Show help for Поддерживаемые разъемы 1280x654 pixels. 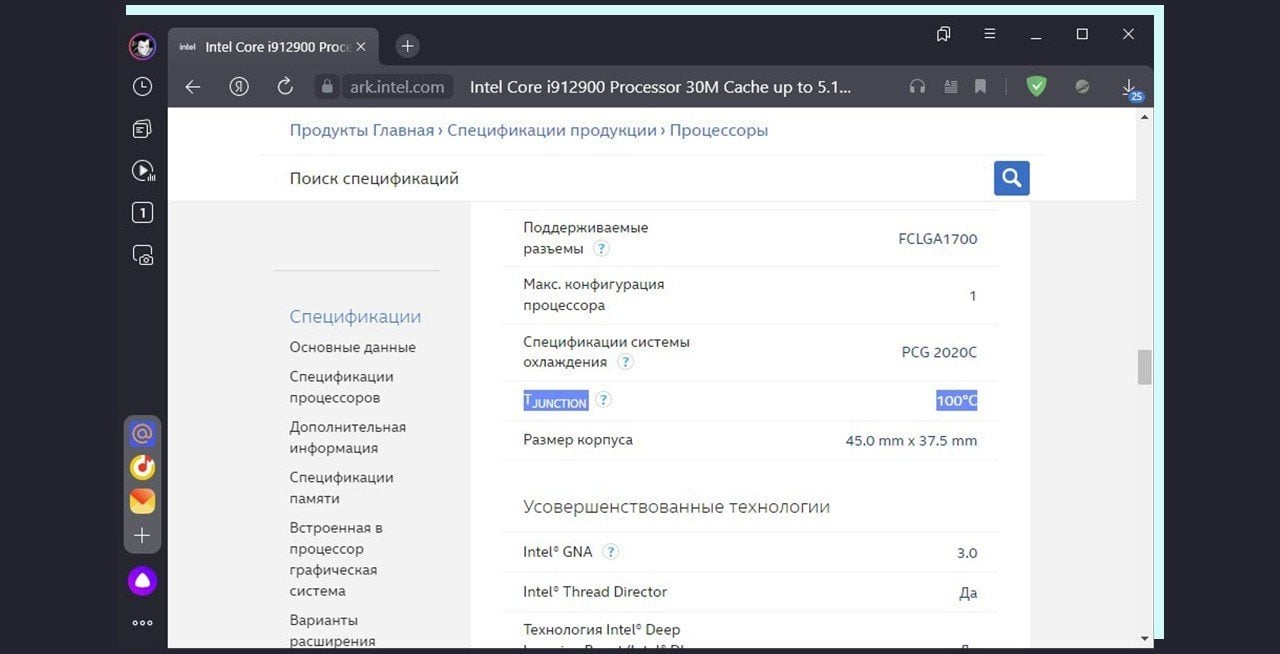601,248
